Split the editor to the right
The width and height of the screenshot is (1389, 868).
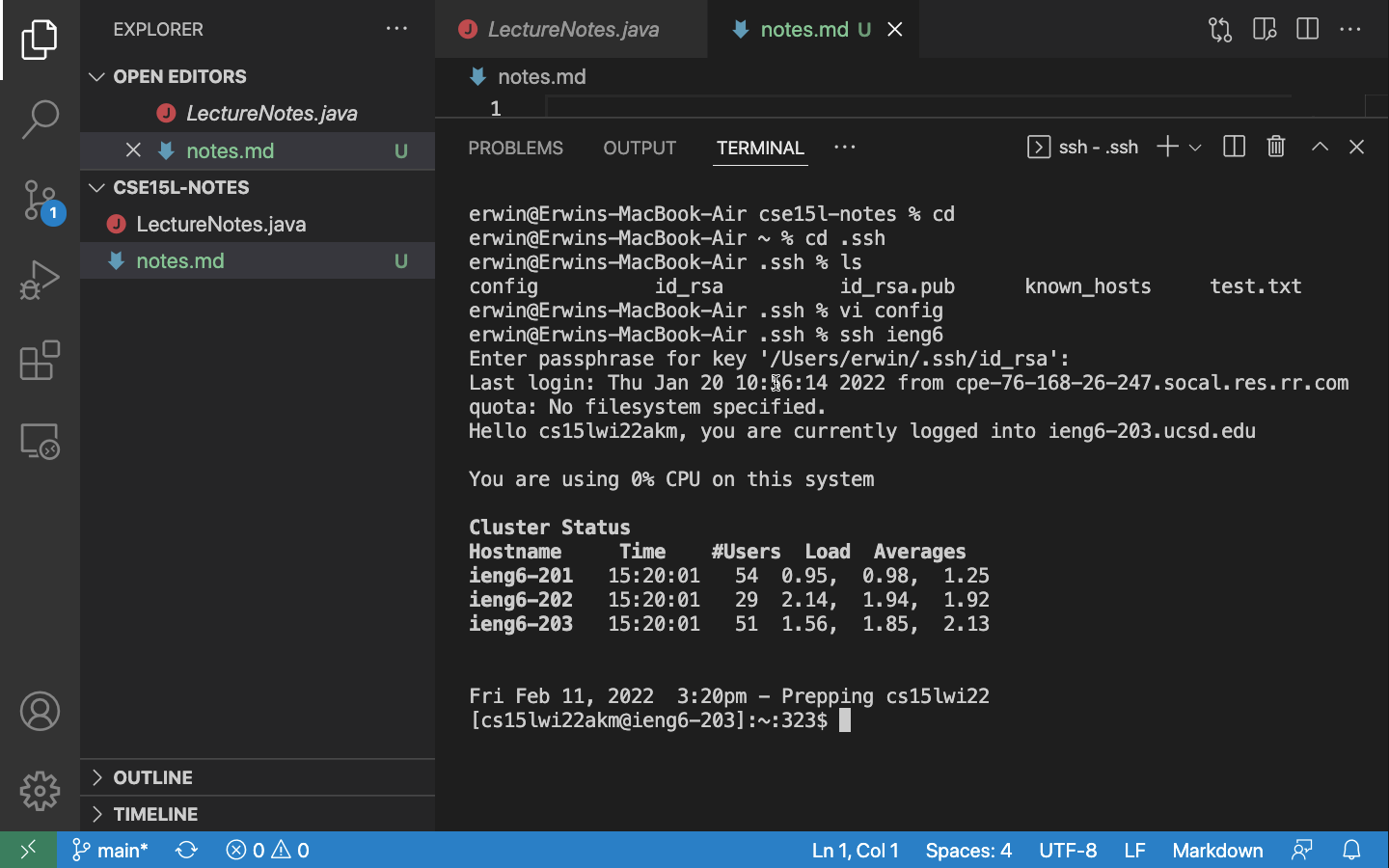pyautogui.click(x=1308, y=29)
